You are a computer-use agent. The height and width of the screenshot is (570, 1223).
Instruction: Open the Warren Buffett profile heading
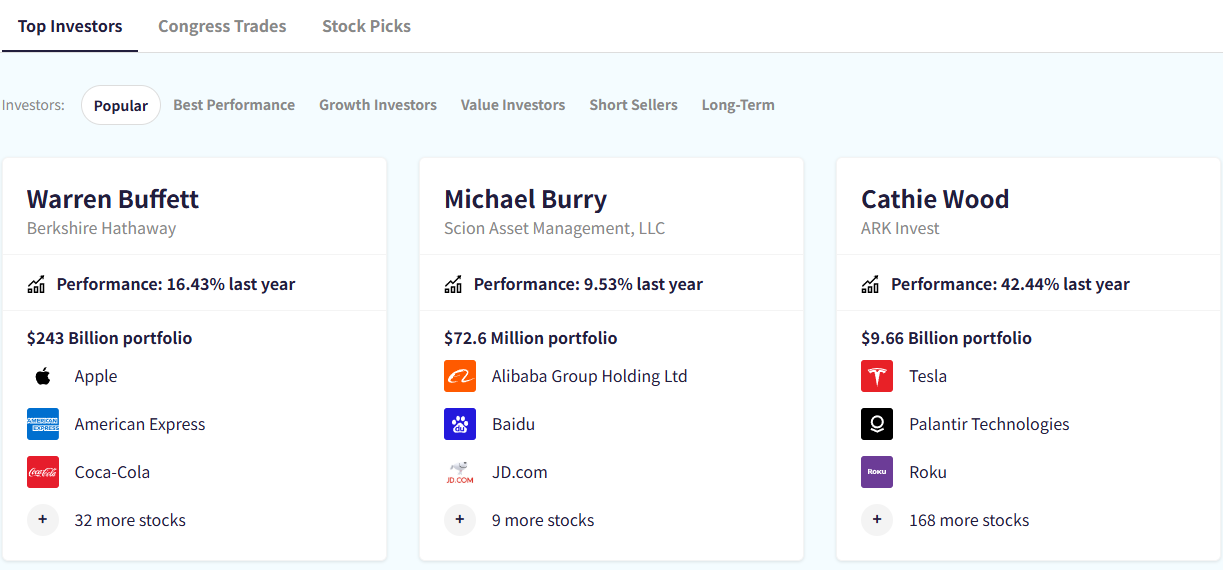(x=113, y=199)
